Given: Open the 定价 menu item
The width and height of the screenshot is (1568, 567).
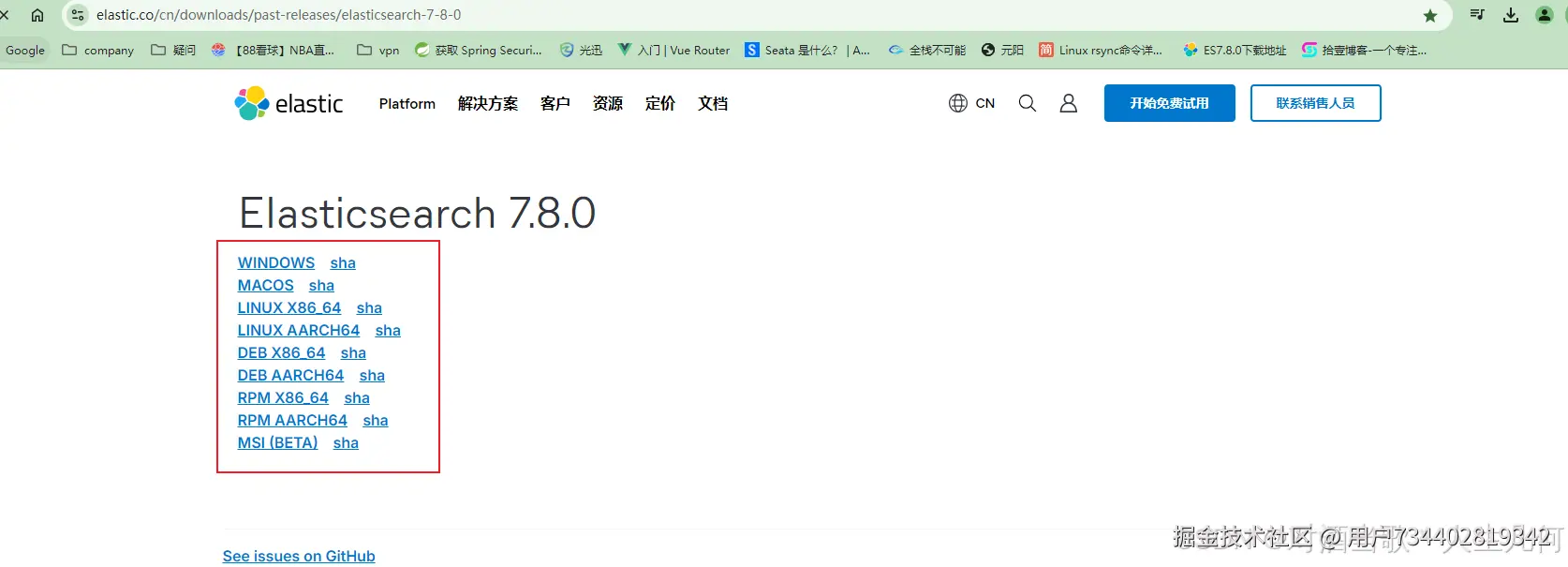Looking at the screenshot, I should tap(660, 103).
